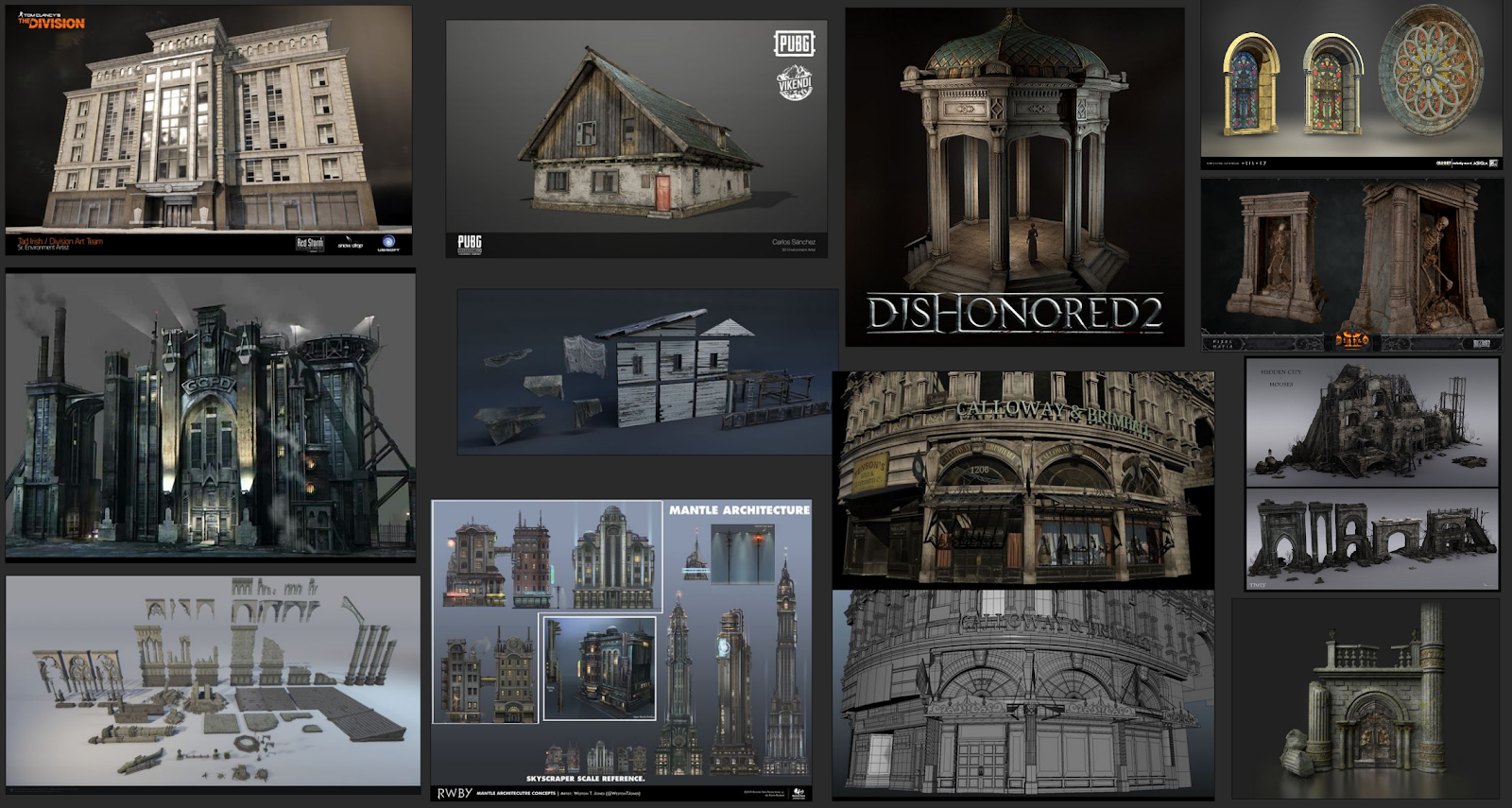
Task: Select the GCPD gothic building concept image
Action: (210, 415)
